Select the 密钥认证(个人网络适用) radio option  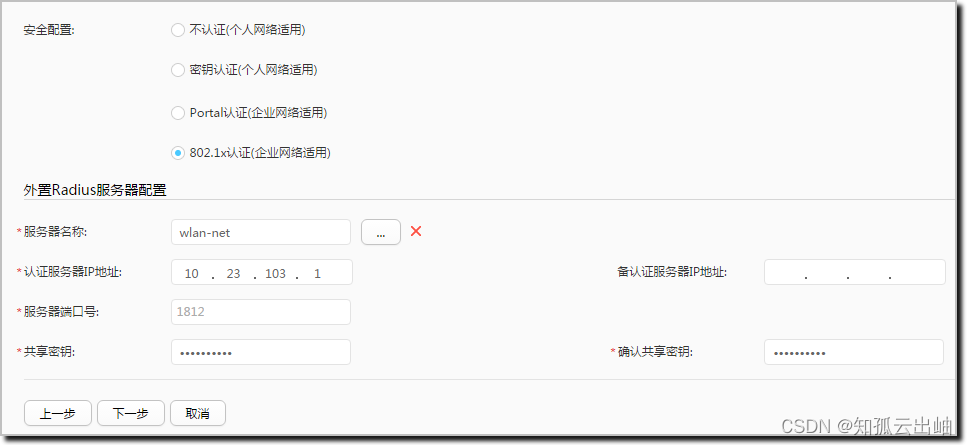[178, 70]
